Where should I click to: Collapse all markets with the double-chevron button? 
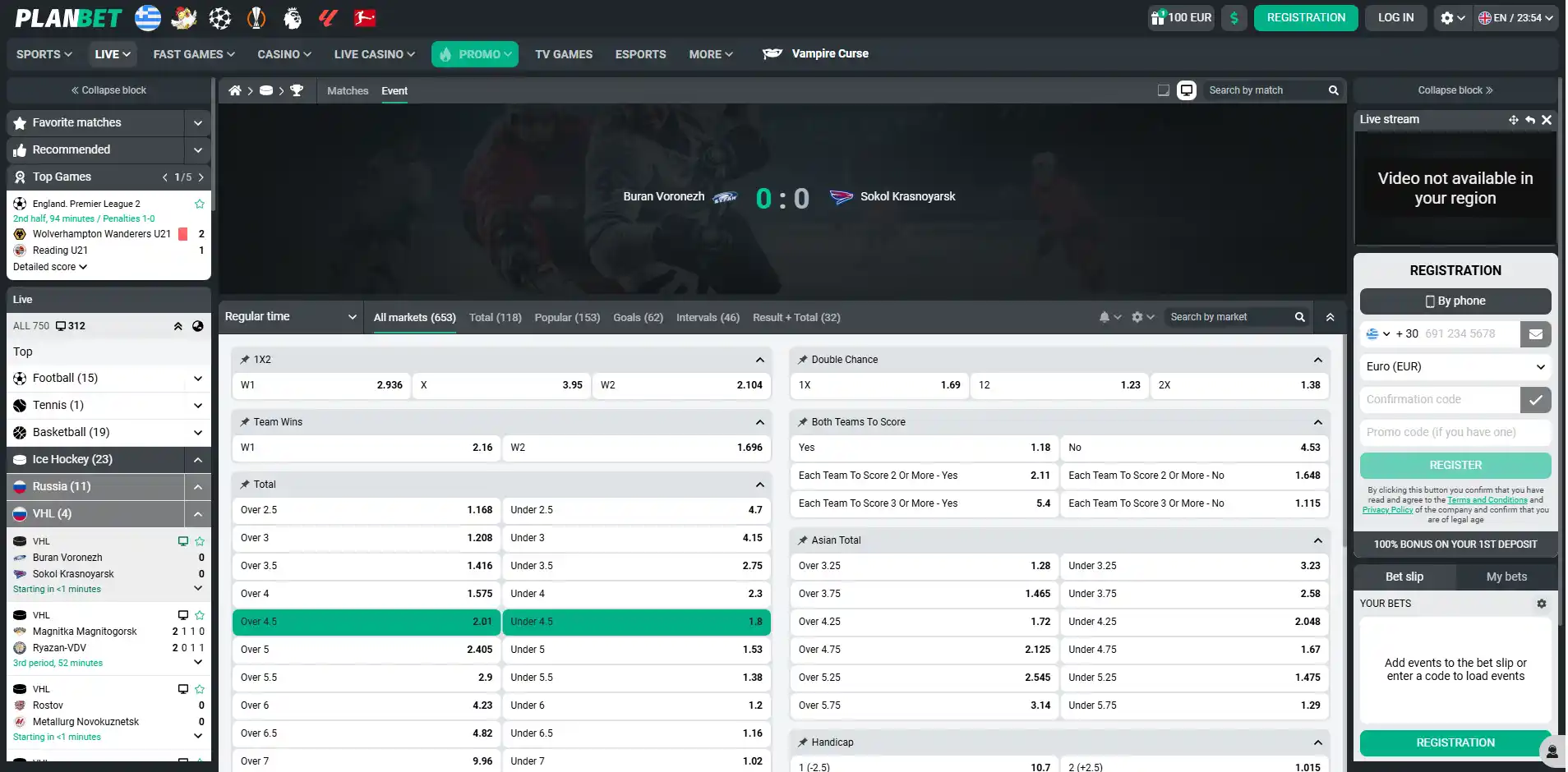[x=1330, y=317]
